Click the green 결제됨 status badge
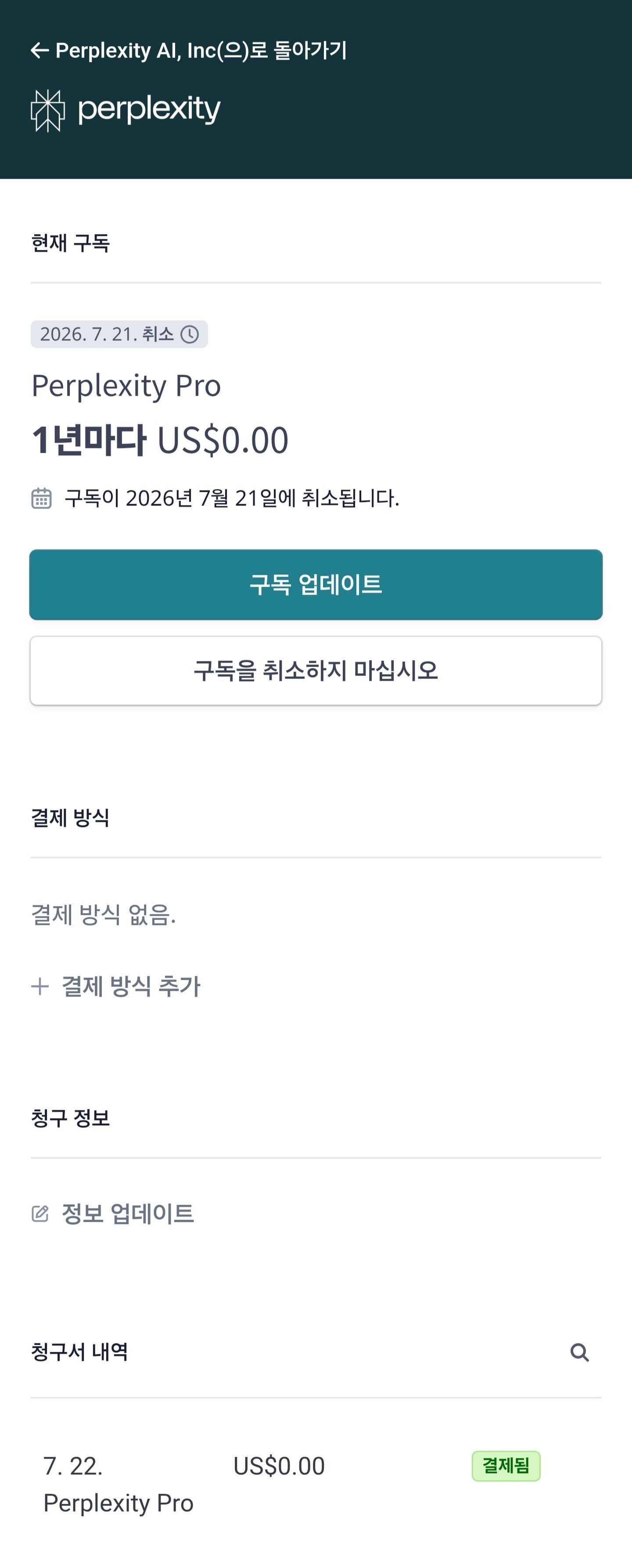Screen dimensions: 632x1568 pos(506,1466)
